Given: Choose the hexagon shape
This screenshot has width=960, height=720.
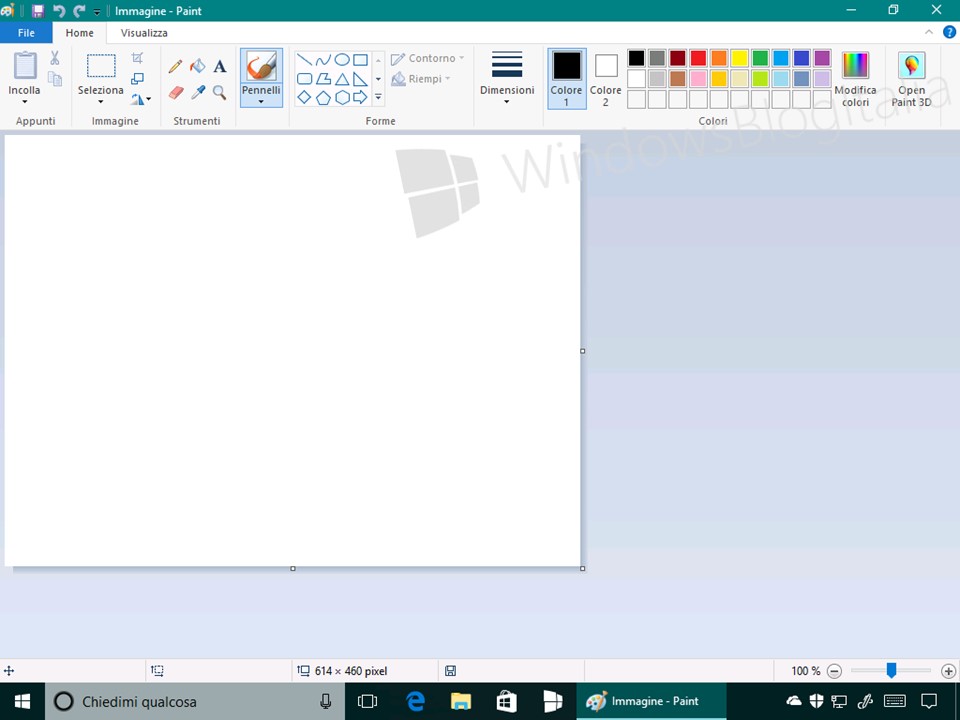Looking at the screenshot, I should [342, 97].
